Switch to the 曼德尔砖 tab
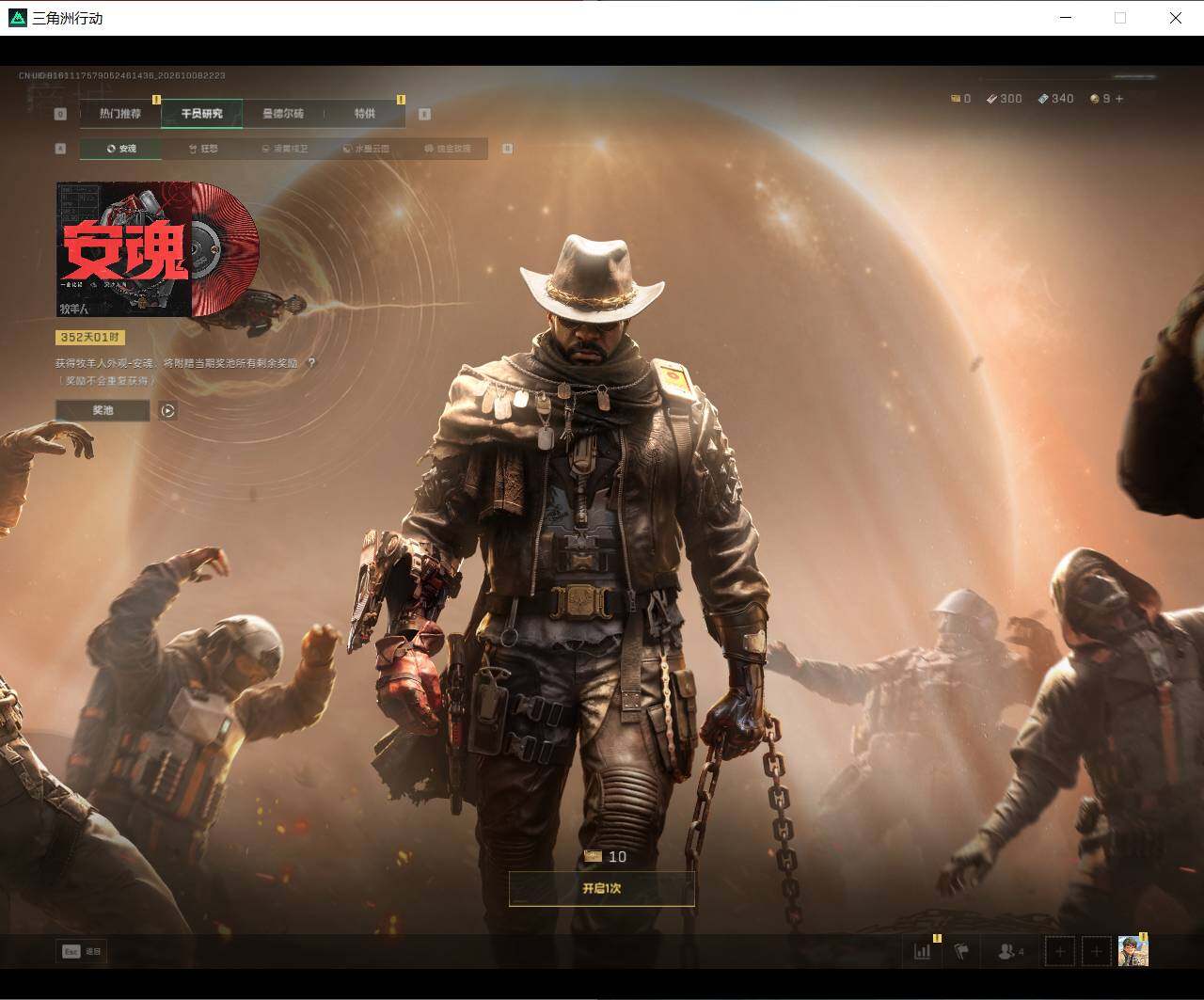 283,114
